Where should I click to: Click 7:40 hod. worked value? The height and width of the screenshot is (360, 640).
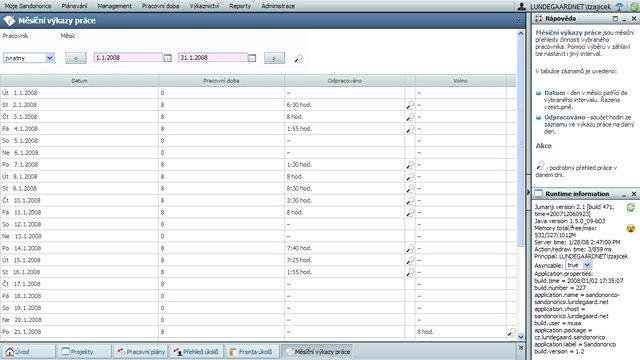[x=299, y=248]
